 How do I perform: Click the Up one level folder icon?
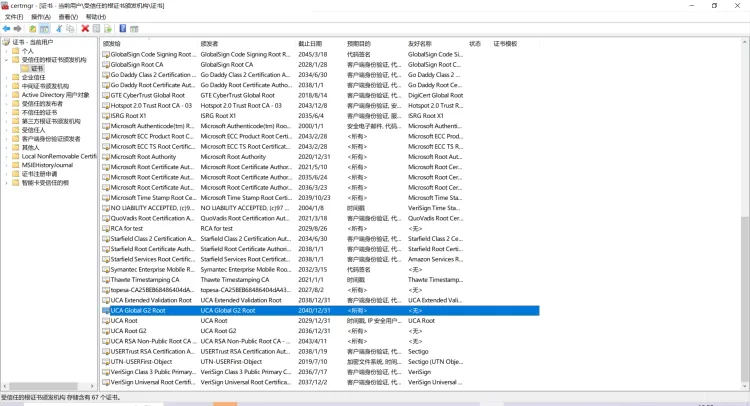tap(32, 28)
